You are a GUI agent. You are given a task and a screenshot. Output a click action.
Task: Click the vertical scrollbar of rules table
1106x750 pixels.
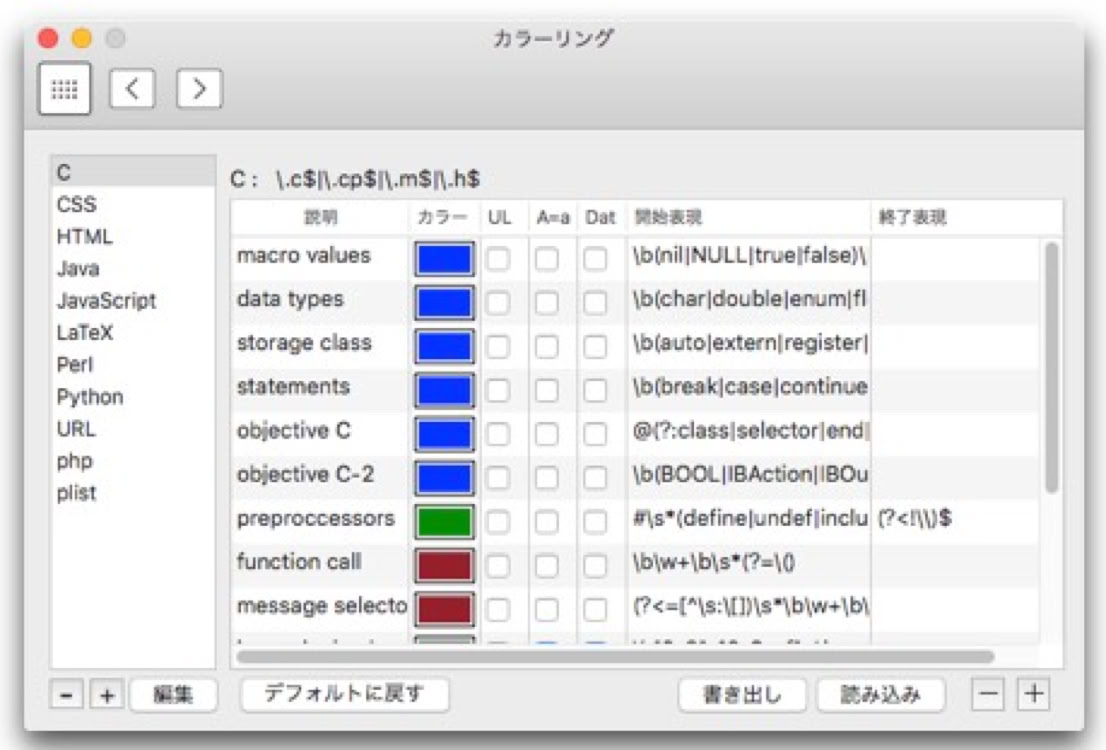pyautogui.click(x=1050, y=368)
